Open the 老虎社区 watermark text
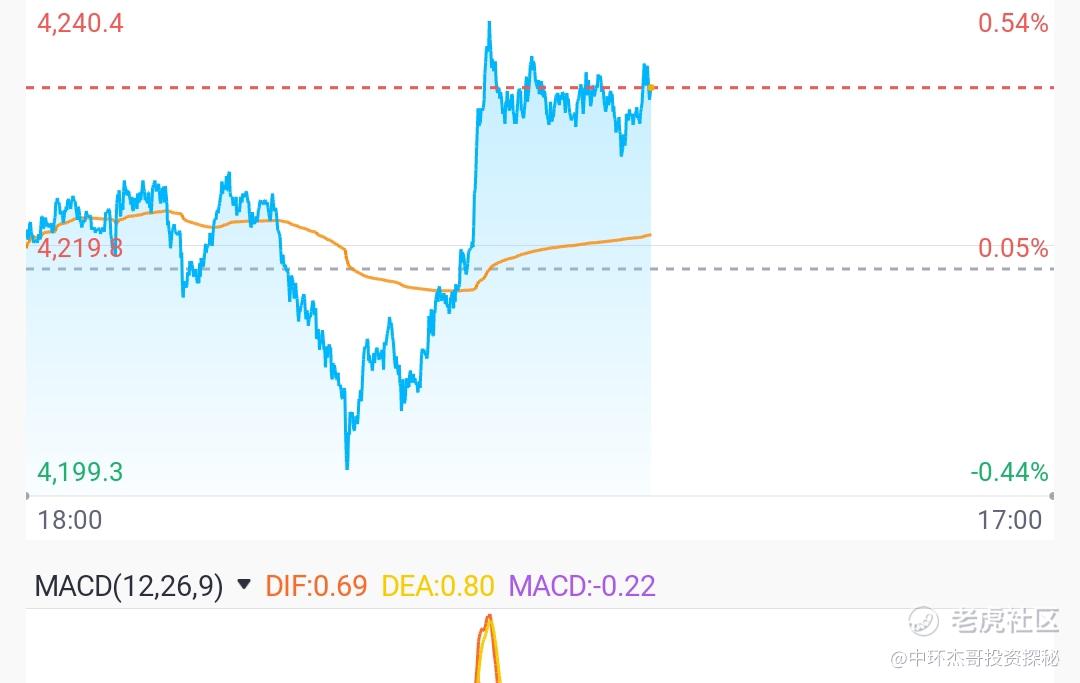This screenshot has width=1080, height=683. (1005, 621)
